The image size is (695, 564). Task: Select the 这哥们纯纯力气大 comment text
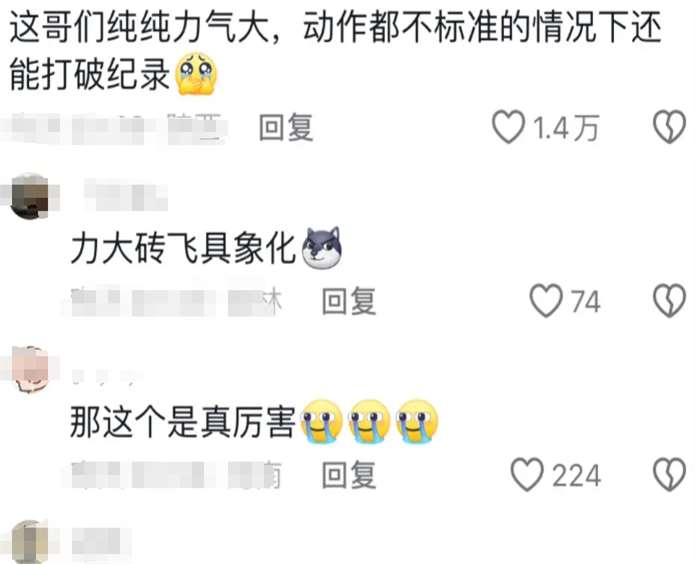coord(336,50)
